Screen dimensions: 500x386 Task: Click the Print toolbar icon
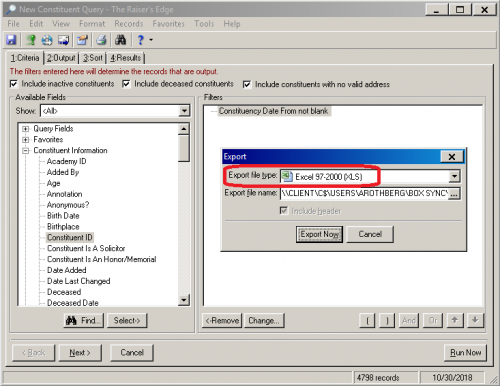(x=101, y=40)
